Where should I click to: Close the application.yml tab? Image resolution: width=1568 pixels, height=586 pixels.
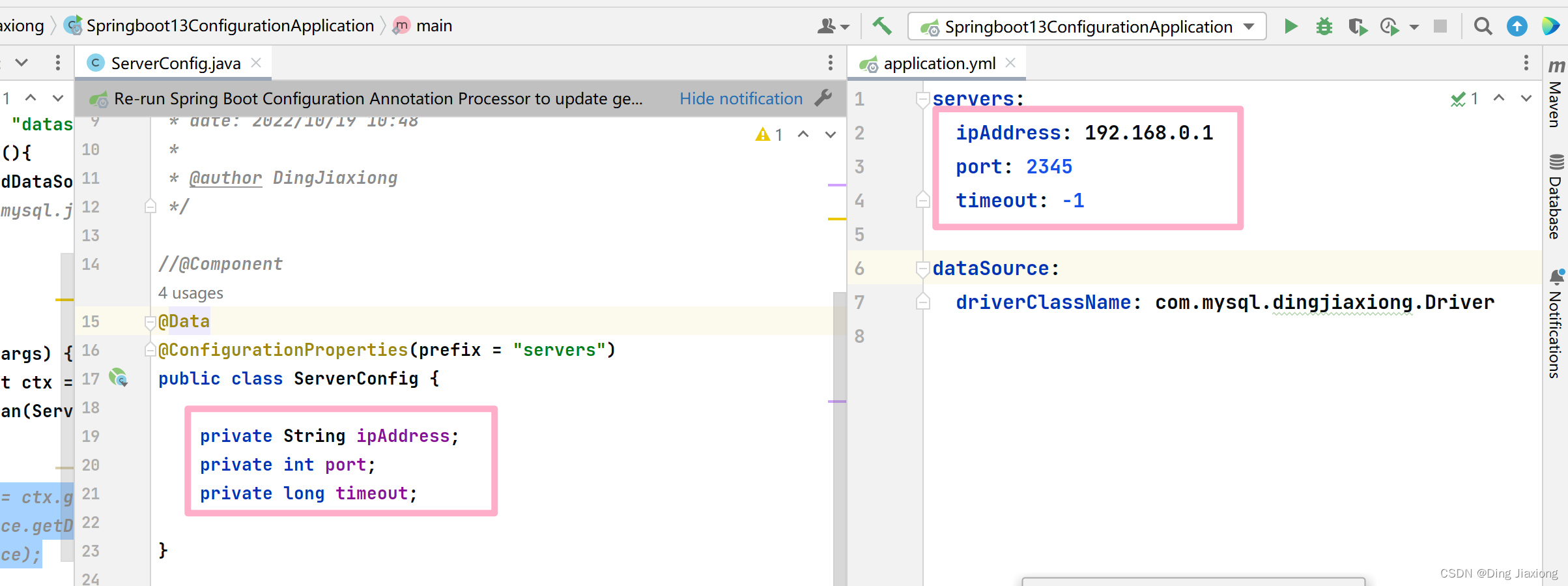[1010, 63]
